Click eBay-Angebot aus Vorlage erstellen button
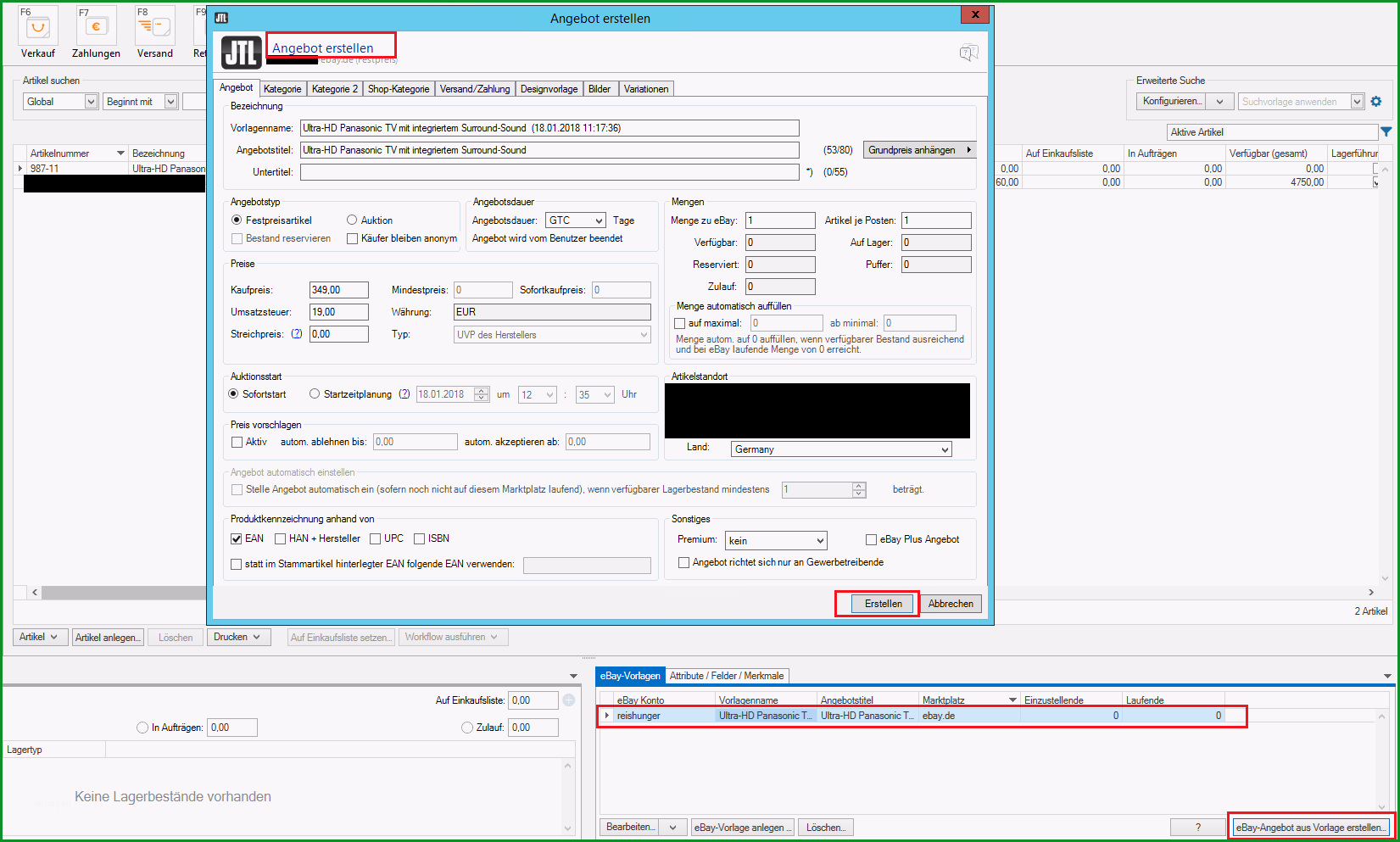 pyautogui.click(x=1311, y=828)
